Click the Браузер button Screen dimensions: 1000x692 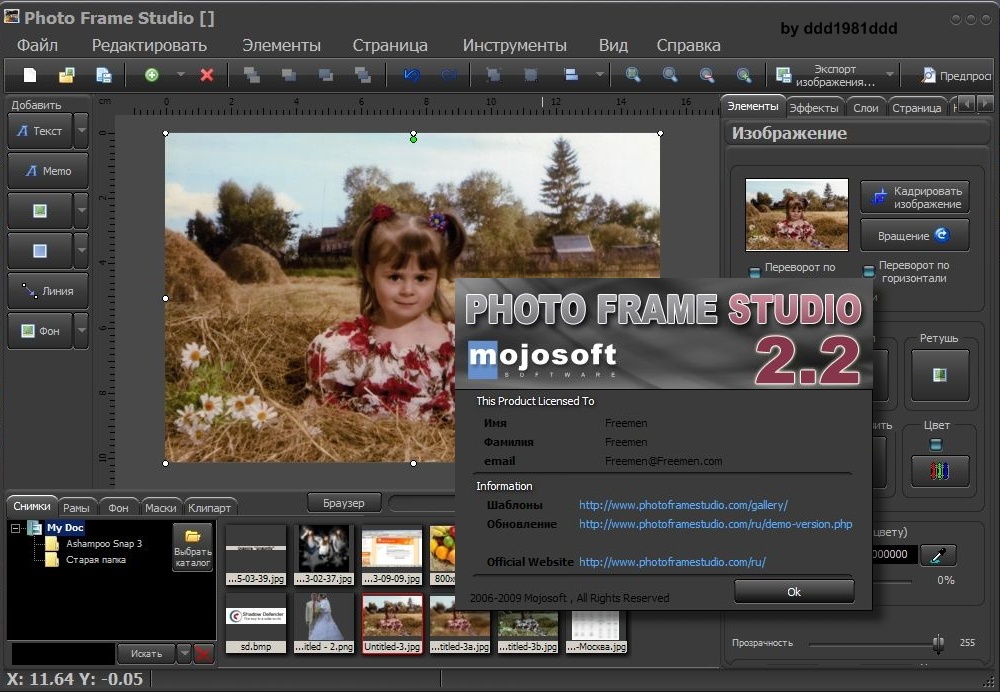tap(344, 503)
